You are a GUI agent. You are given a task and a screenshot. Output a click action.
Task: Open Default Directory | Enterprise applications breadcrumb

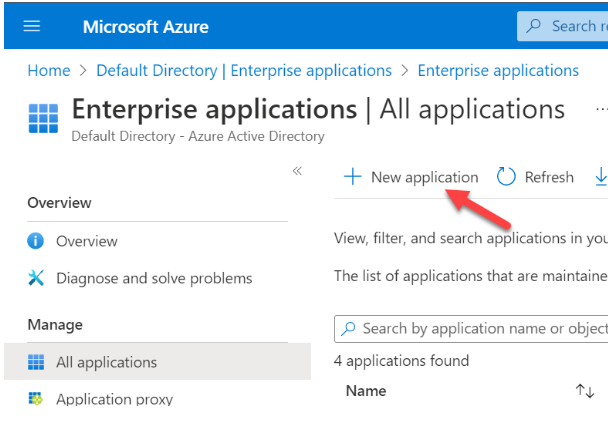coord(244,71)
